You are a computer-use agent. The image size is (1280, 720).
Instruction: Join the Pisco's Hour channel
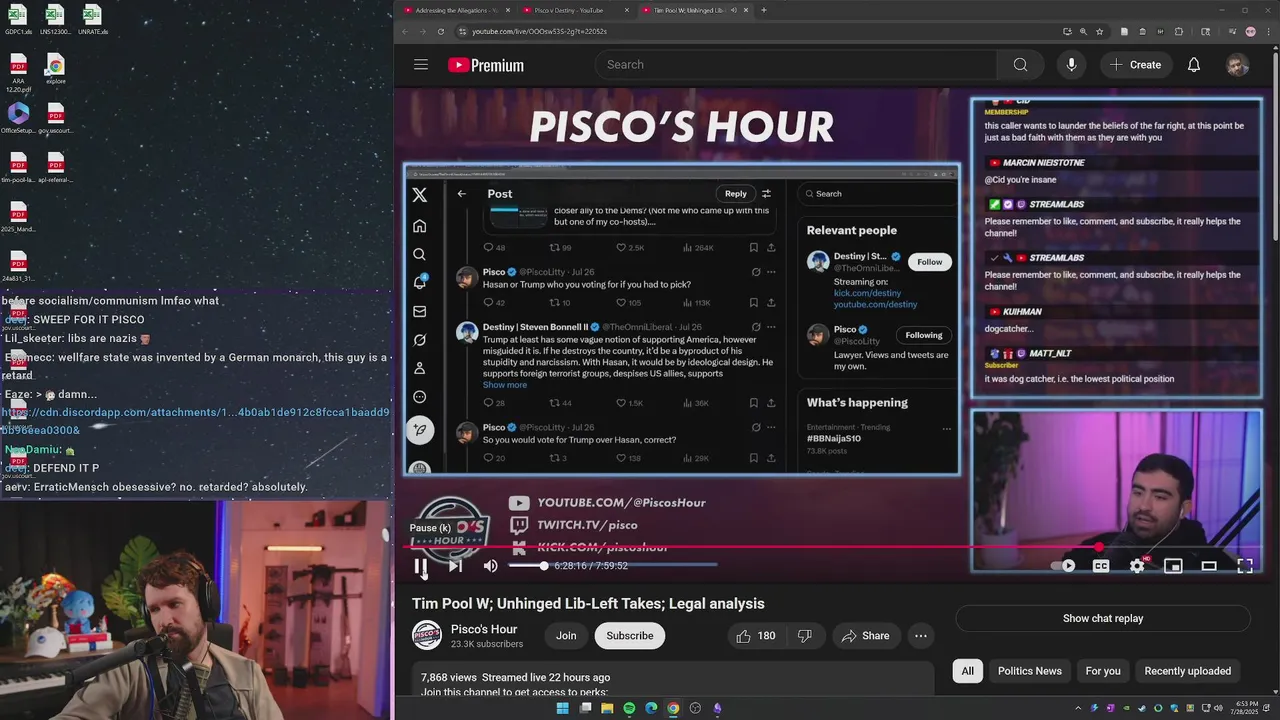pos(566,636)
